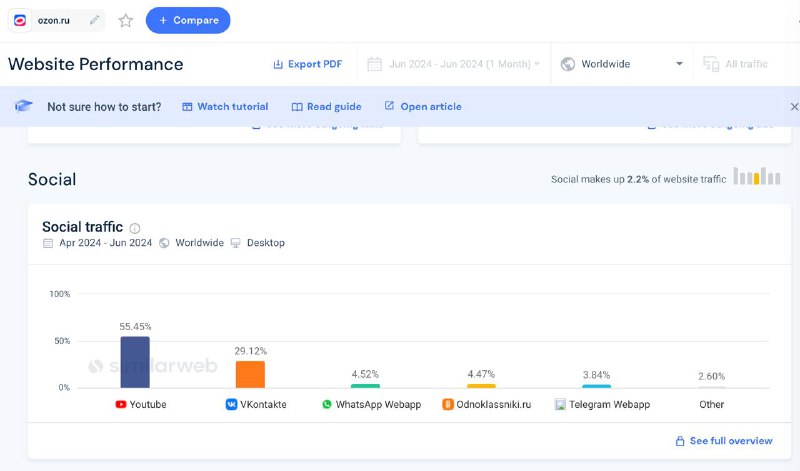The width and height of the screenshot is (800, 471).
Task: Click the globe icon next to Worldwide
Action: pos(567,64)
